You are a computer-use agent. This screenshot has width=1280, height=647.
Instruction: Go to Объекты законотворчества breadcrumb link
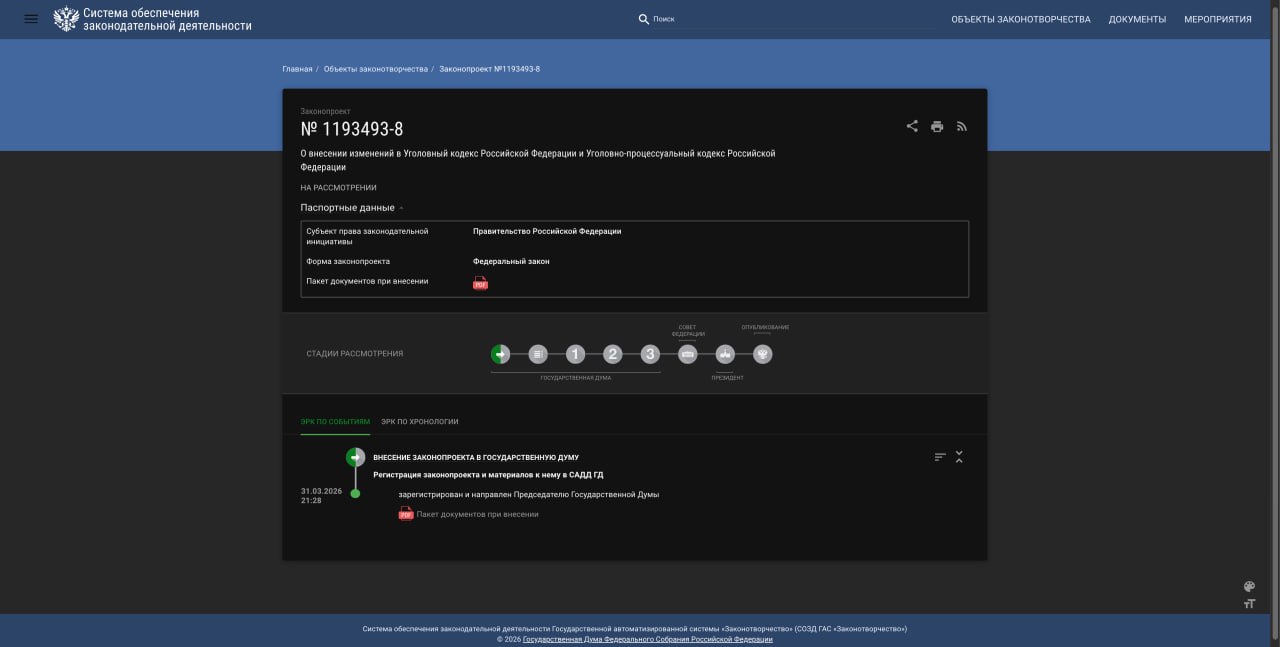pyautogui.click(x=375, y=69)
